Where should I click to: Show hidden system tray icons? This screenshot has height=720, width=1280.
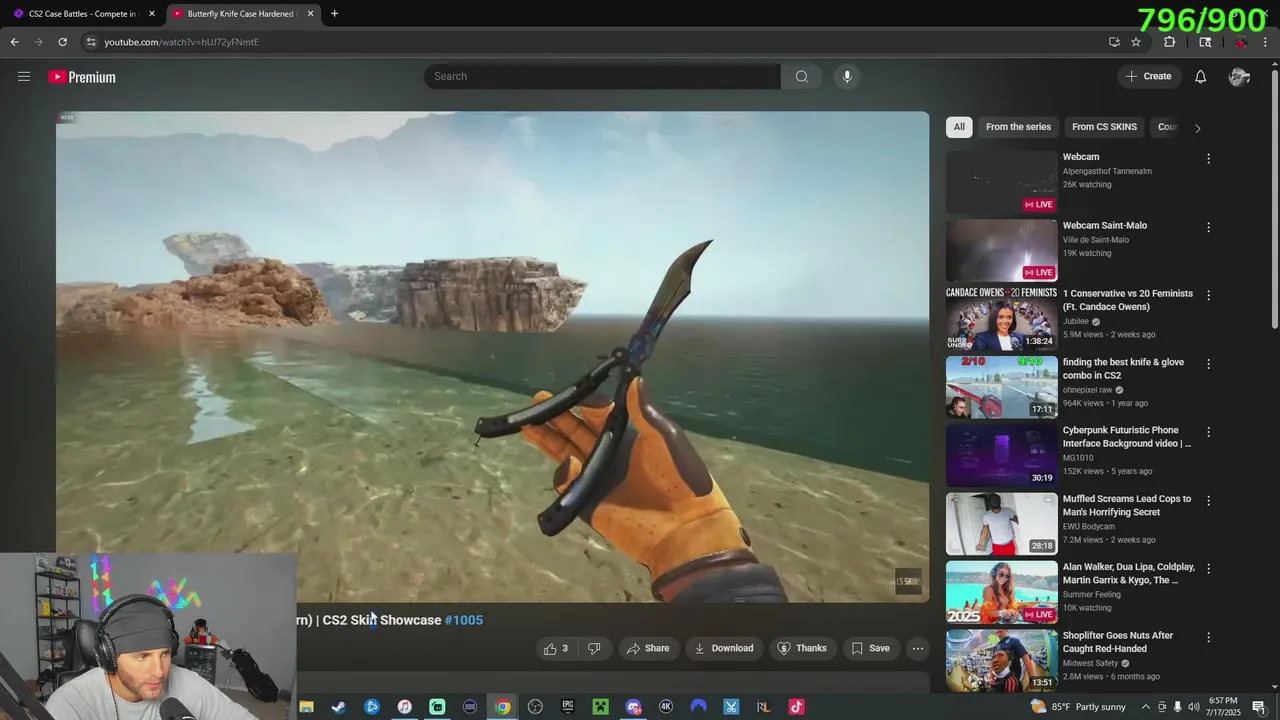pos(1146,707)
